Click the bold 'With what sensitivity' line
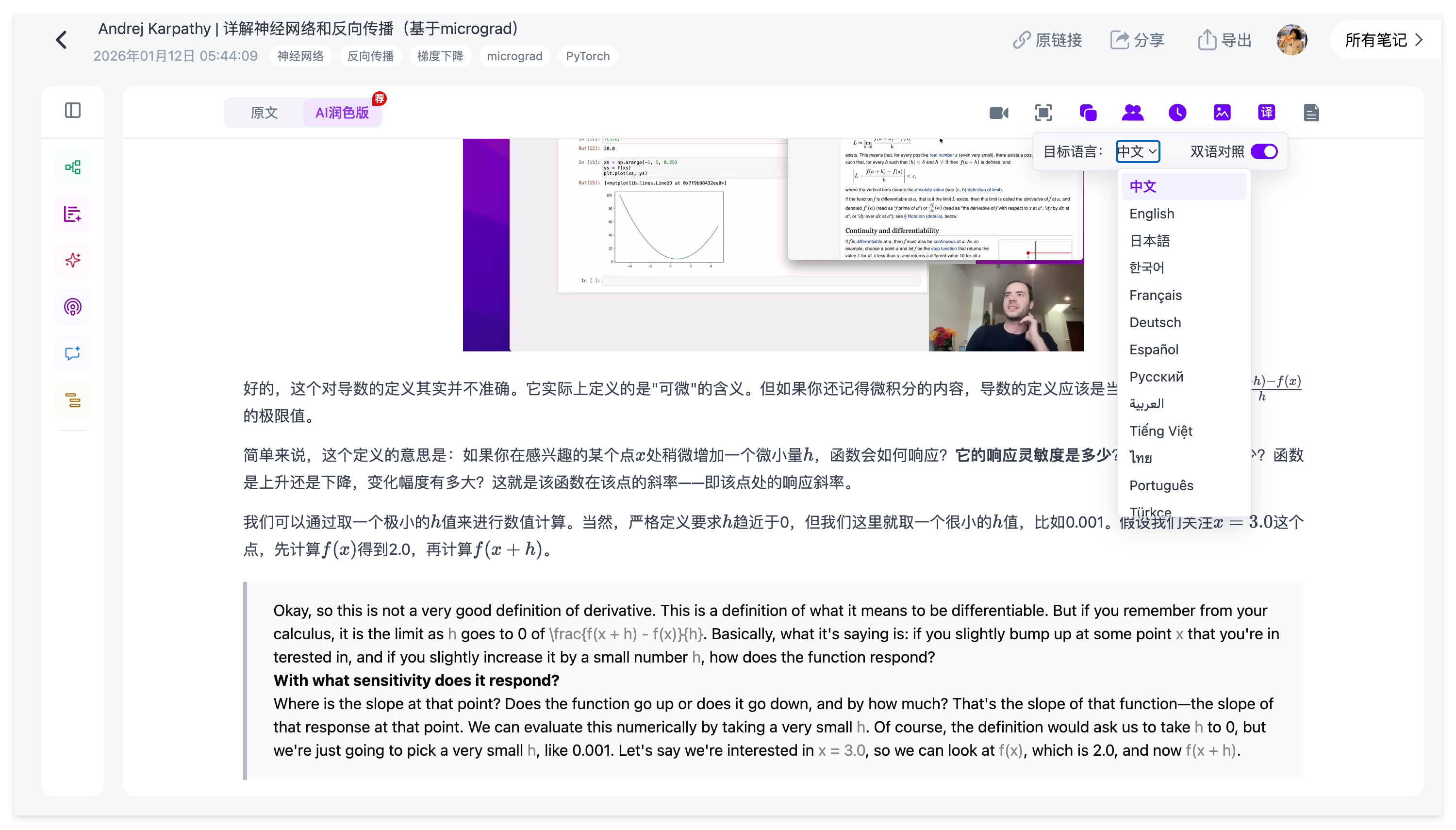The width and height of the screenshot is (1456, 830). point(416,680)
